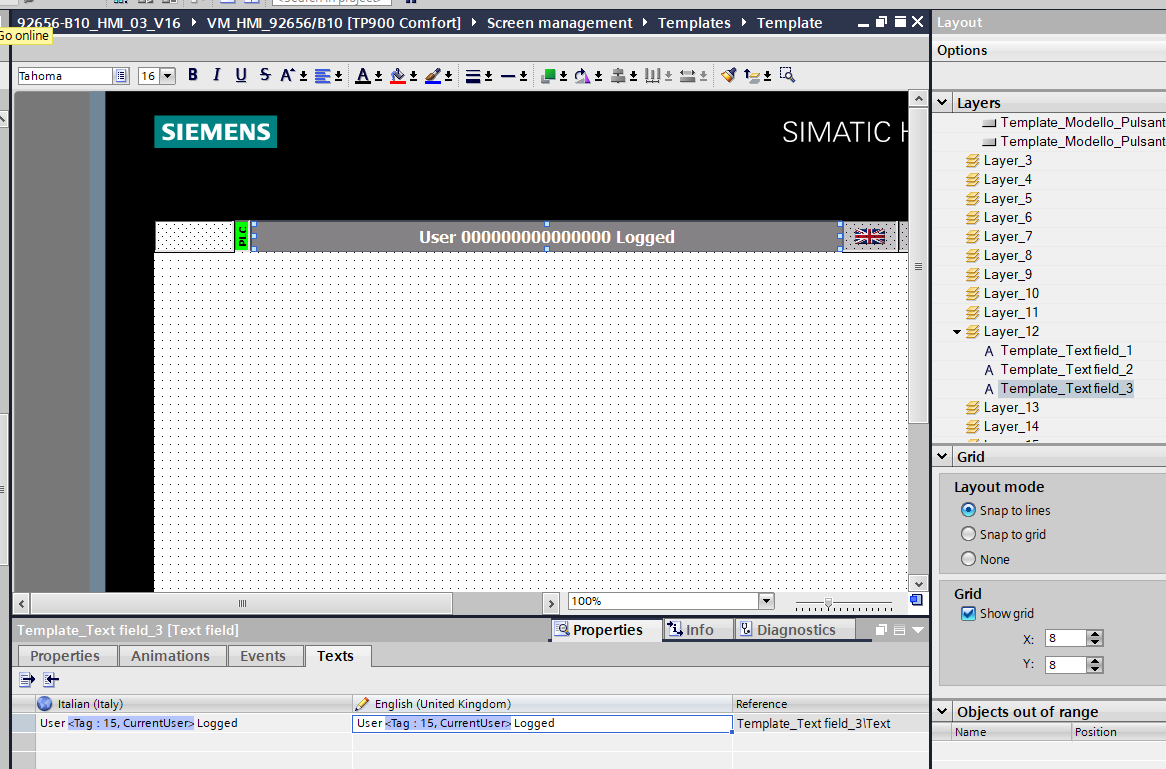The height and width of the screenshot is (769, 1166).
Task: Adjust the zoom slider below the canvas
Action: tap(828, 602)
